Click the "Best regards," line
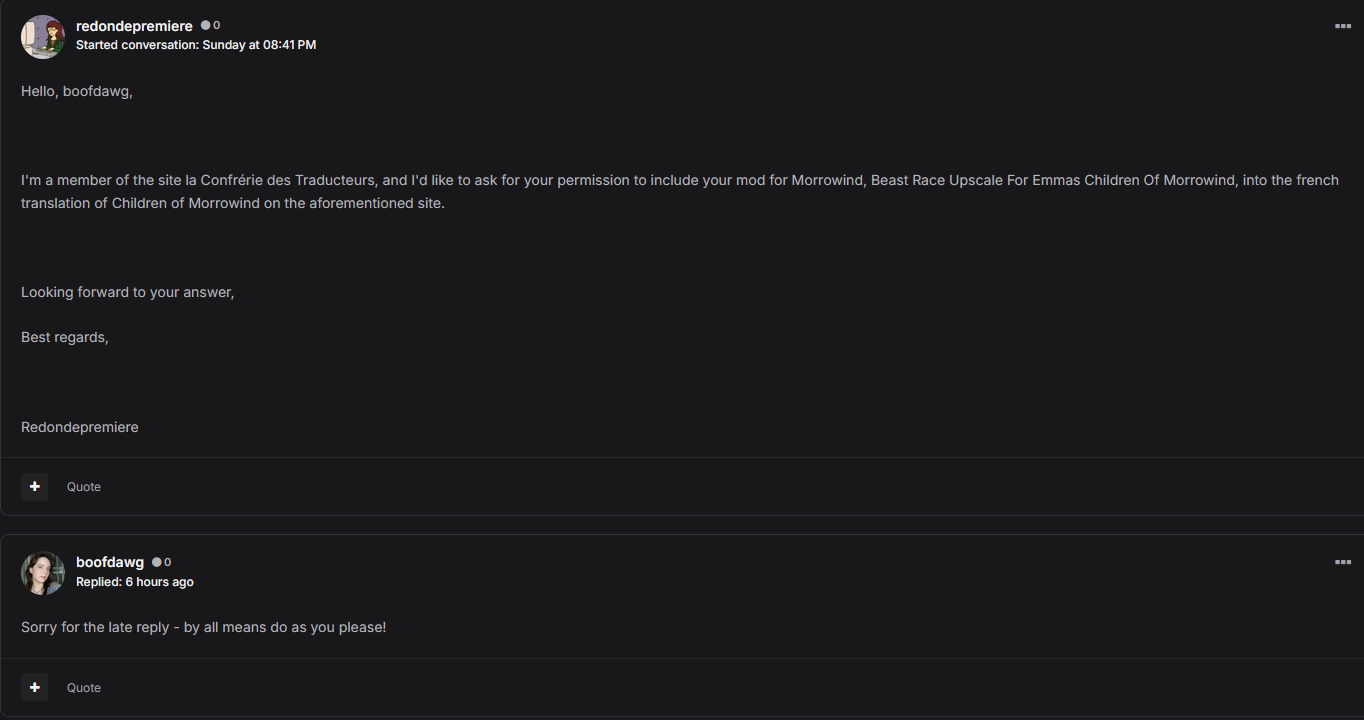1364x720 pixels. tap(65, 337)
